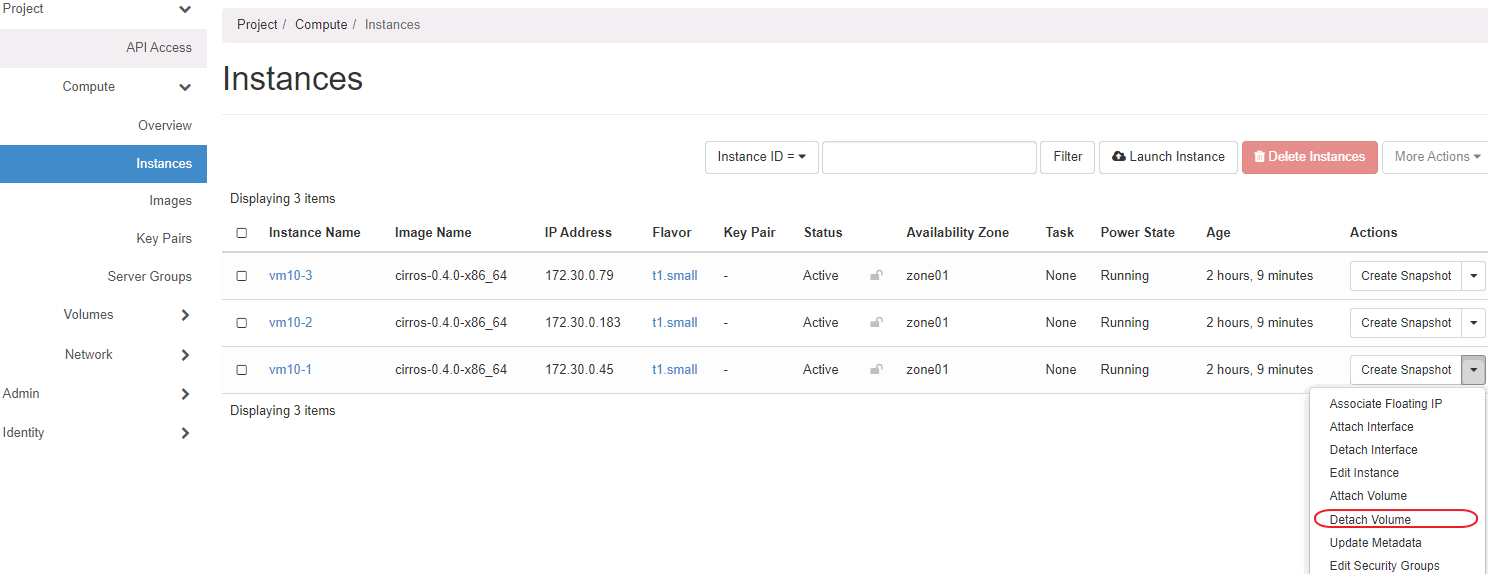Open the More Actions dropdown
This screenshot has height=574, width=1488.
1436,157
